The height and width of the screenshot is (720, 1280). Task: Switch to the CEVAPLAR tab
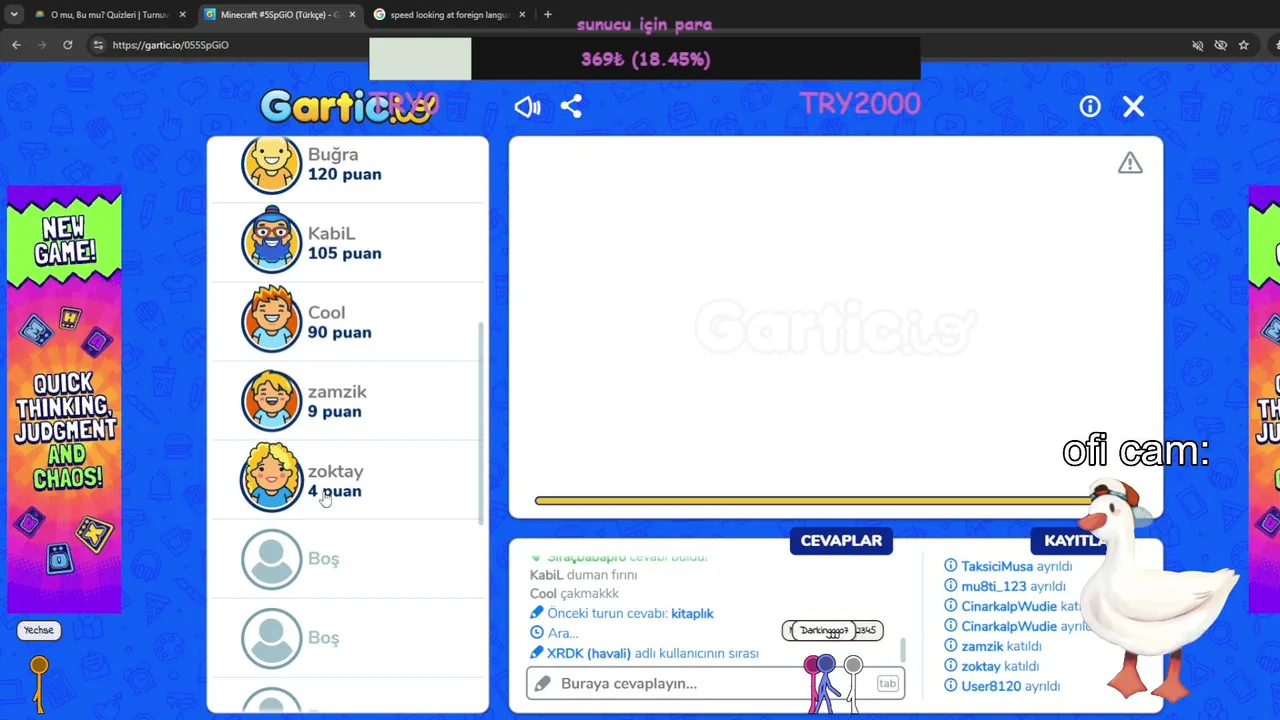tap(841, 540)
